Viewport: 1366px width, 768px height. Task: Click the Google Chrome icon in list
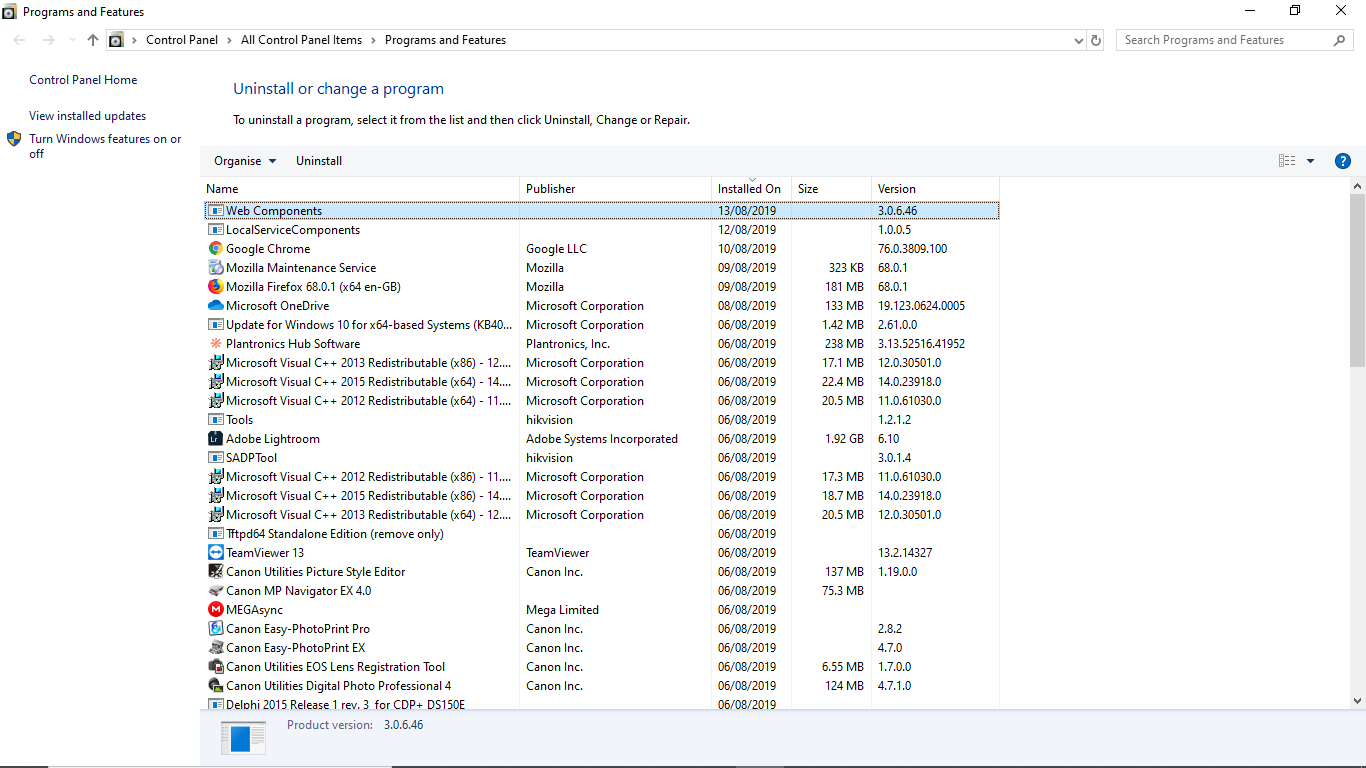click(x=216, y=249)
